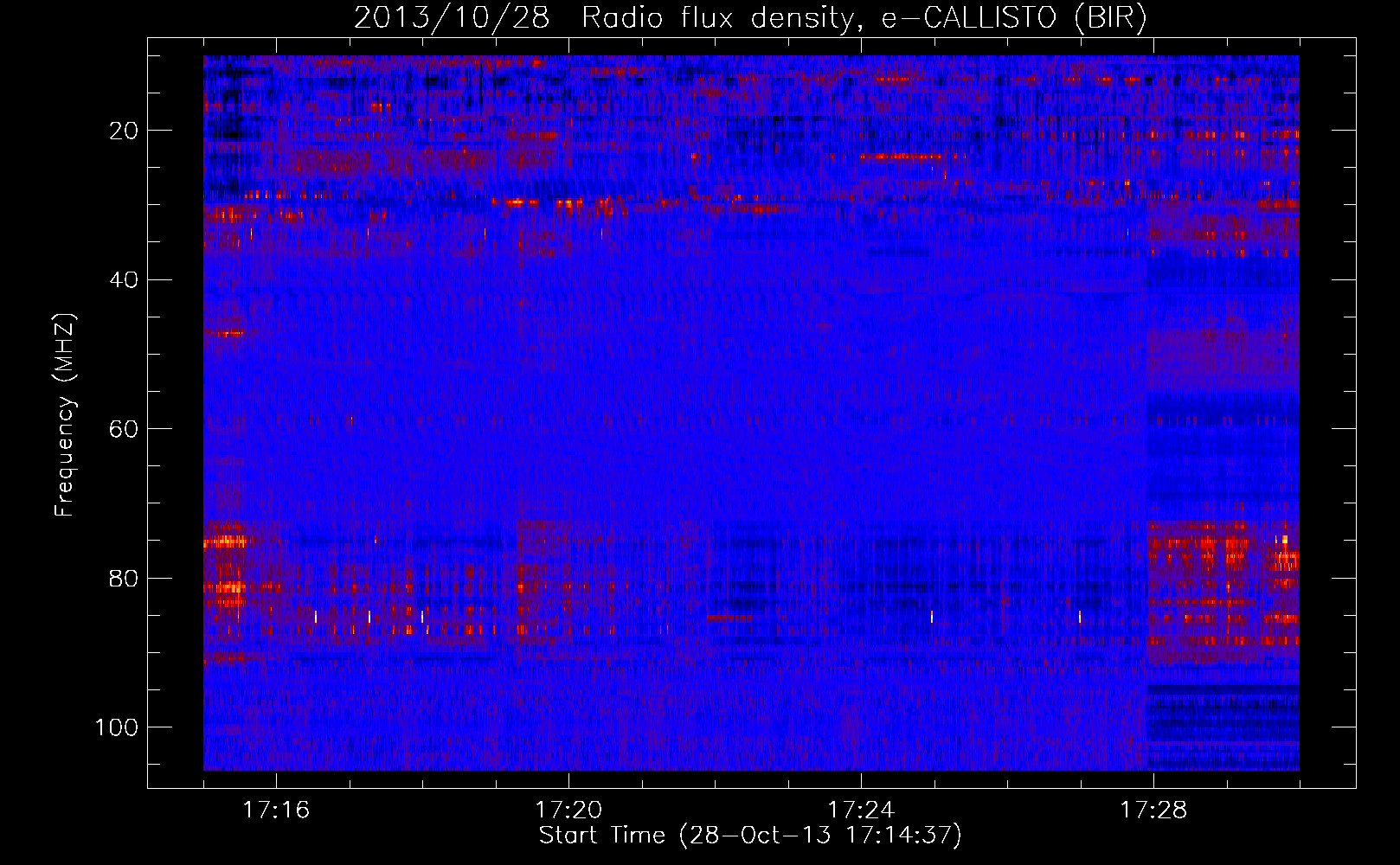Image resolution: width=1400 pixels, height=865 pixels.
Task: Click the 17:24 time tick label
Action: [861, 811]
